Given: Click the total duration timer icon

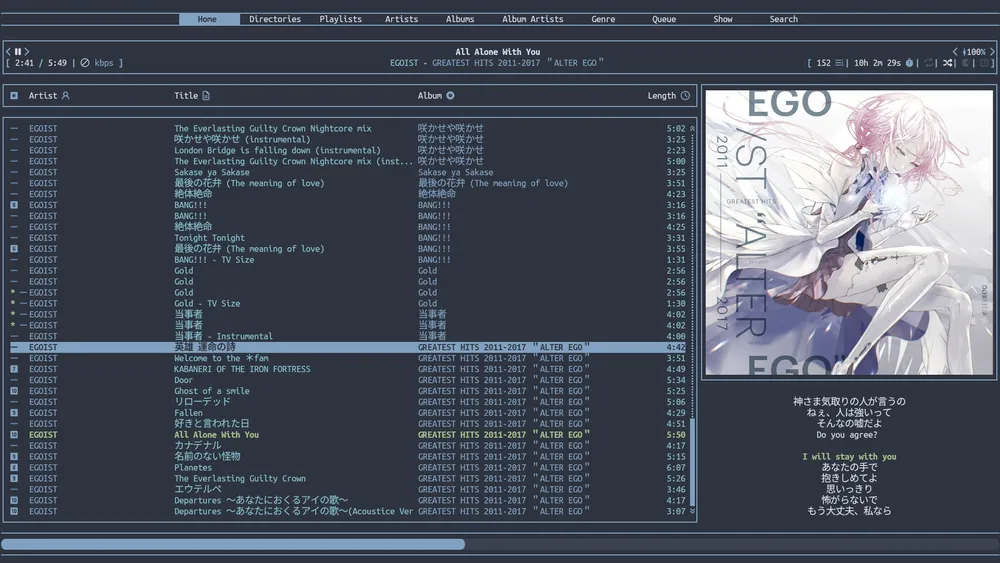Looking at the screenshot, I should click(909, 63).
